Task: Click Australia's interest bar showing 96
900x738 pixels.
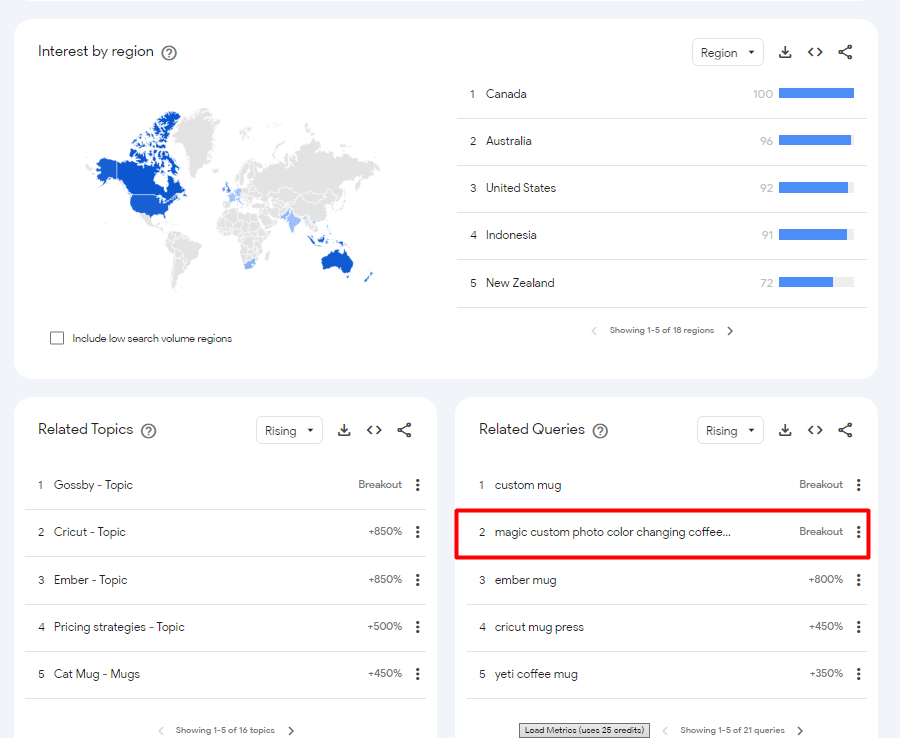Action: coord(816,141)
